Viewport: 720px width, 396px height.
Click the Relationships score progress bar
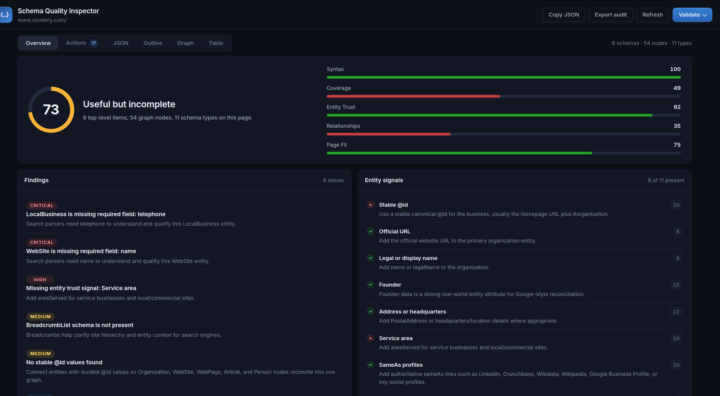[x=503, y=134]
